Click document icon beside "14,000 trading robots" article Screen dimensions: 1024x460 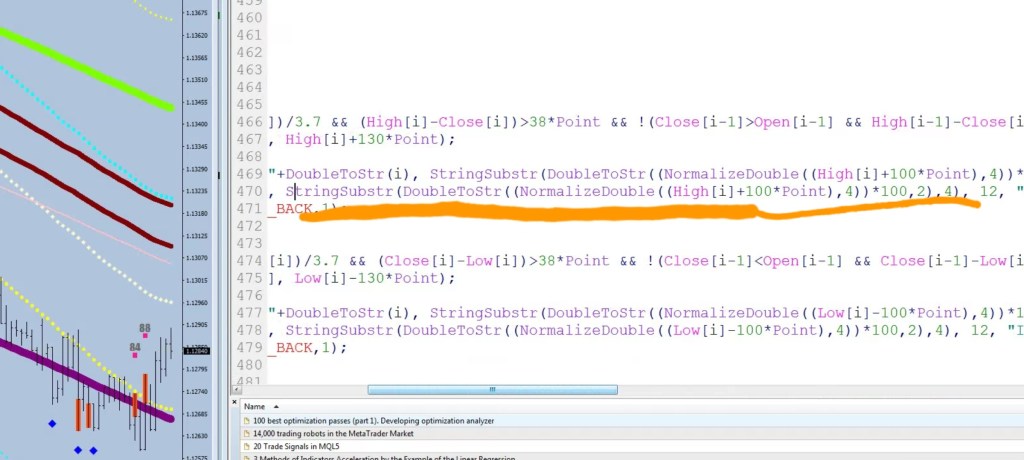(247, 434)
